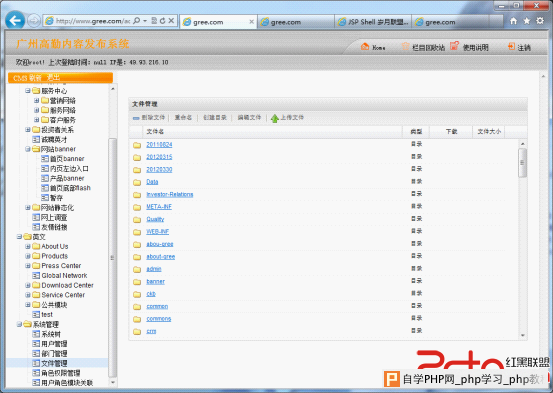Click 文件大小 column header

(x=489, y=132)
